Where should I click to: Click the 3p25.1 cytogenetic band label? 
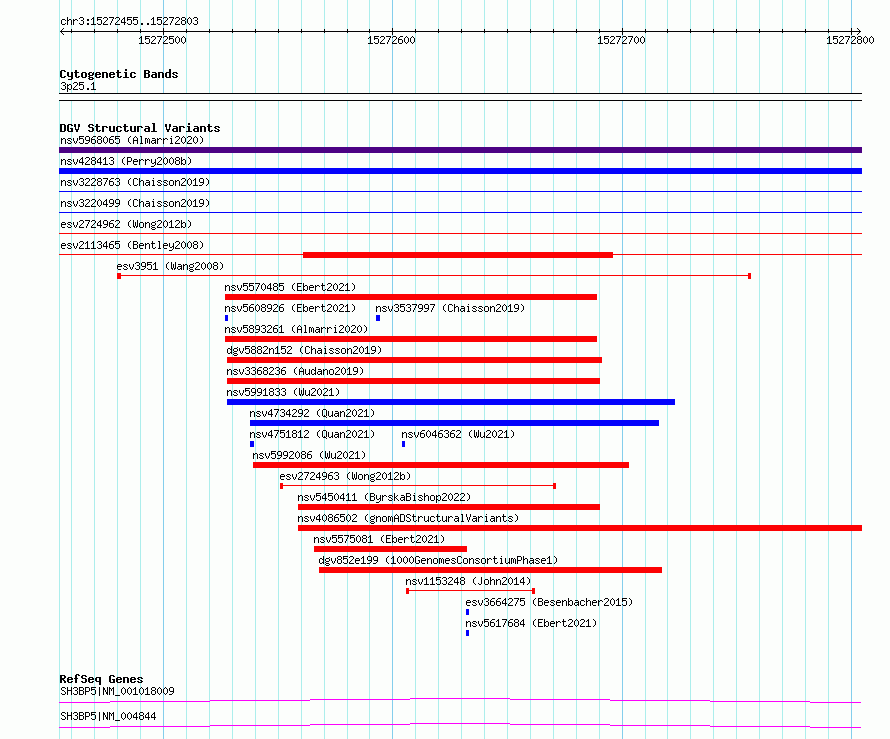coord(78,86)
